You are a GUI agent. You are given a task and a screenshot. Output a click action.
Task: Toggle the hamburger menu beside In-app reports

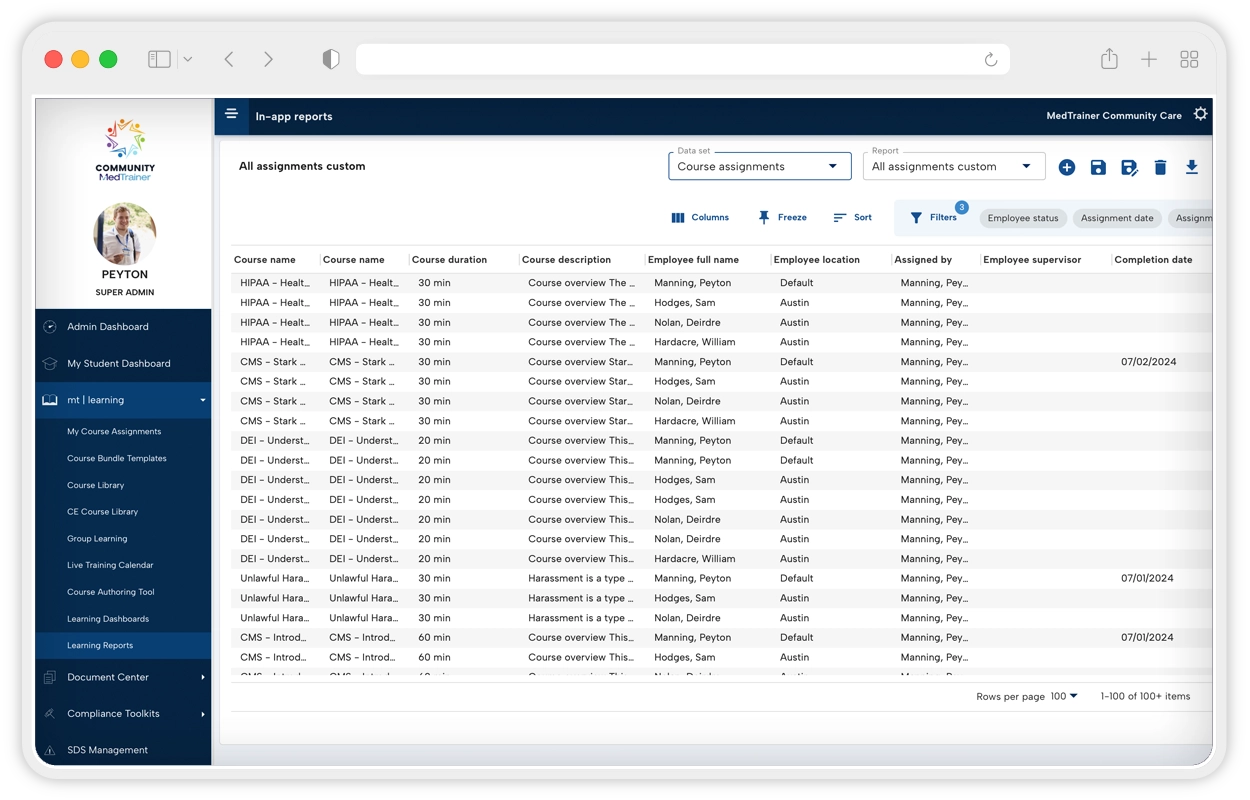pos(231,114)
